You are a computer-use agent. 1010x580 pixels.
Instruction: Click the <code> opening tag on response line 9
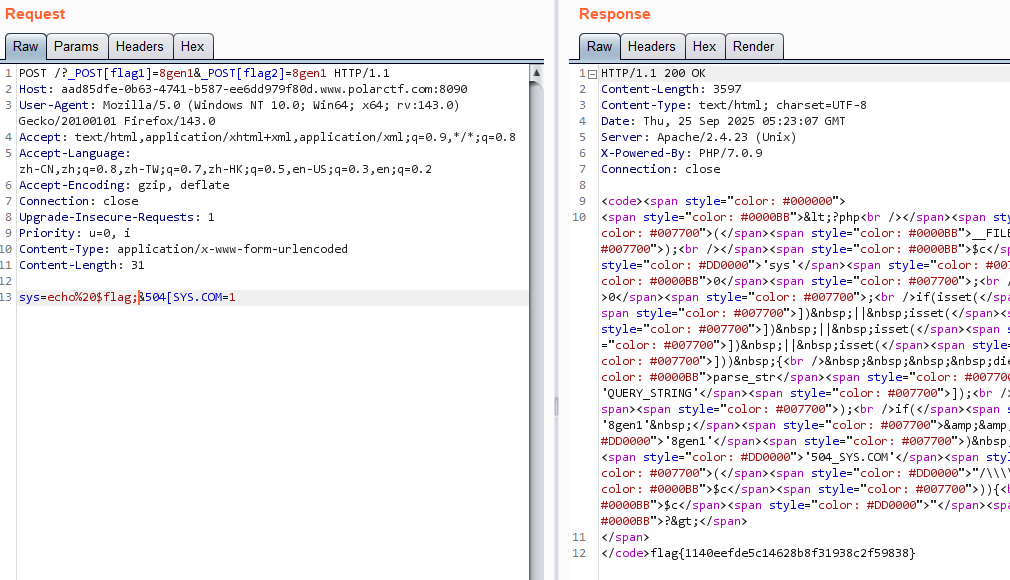click(622, 202)
